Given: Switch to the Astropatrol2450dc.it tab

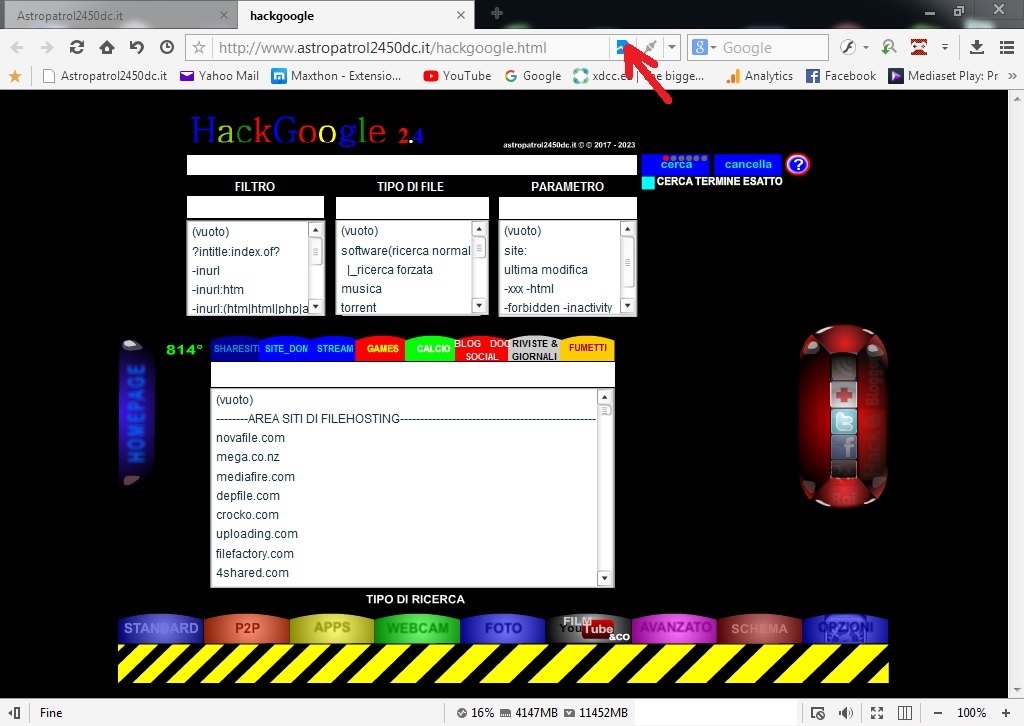Looking at the screenshot, I should 119,16.
